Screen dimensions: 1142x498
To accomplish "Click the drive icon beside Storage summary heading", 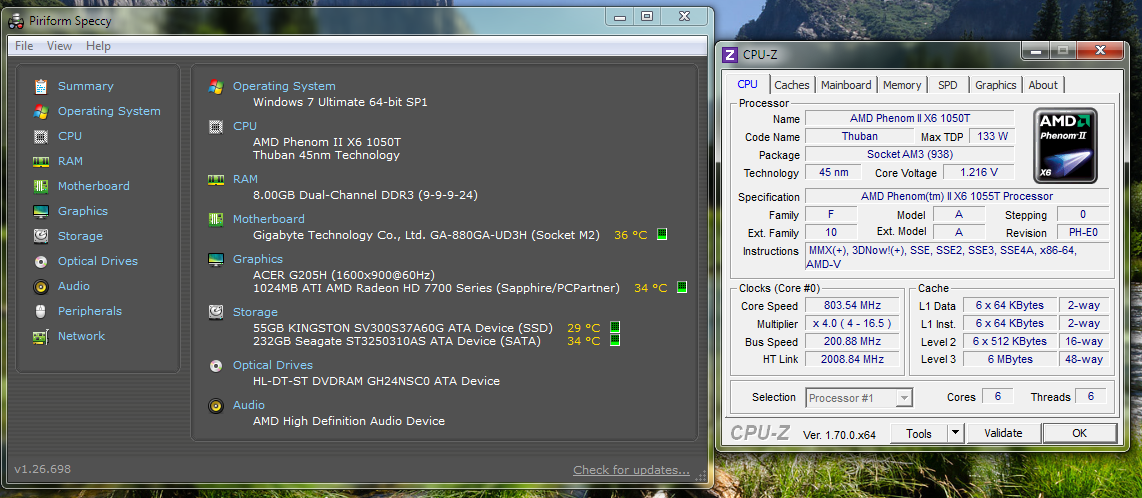I will pos(216,312).
